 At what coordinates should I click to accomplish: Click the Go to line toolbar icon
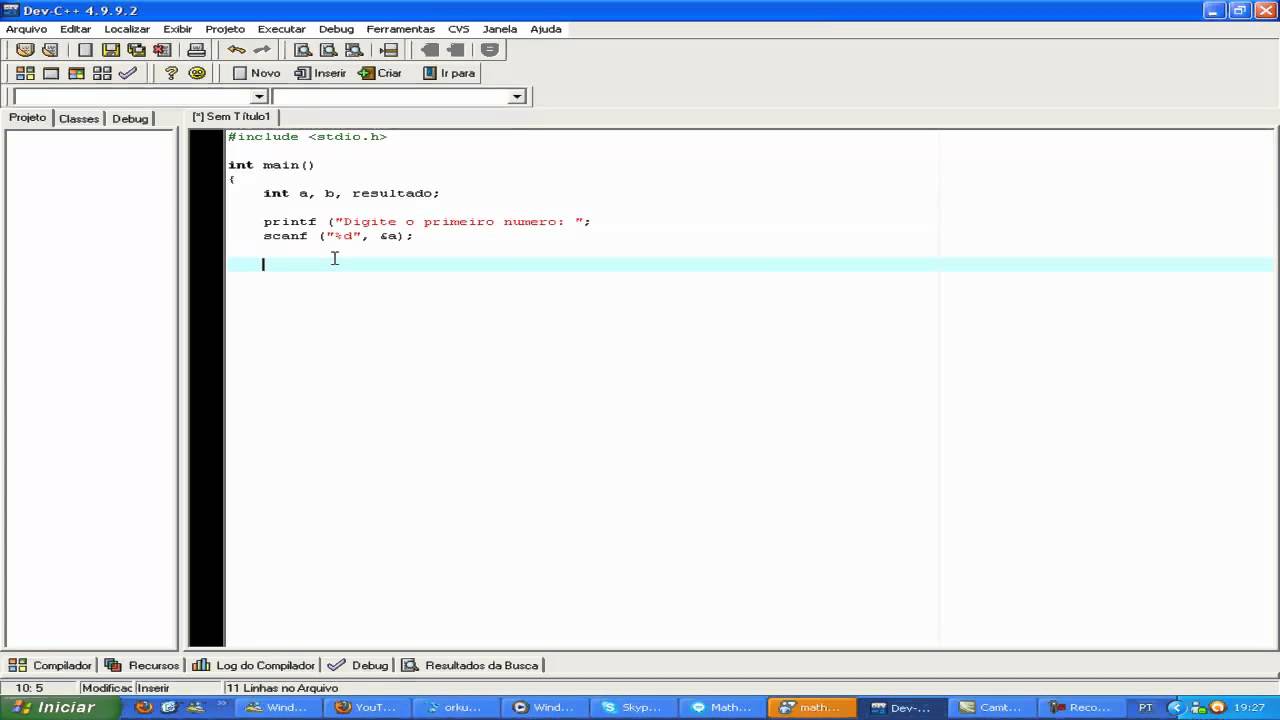point(389,49)
